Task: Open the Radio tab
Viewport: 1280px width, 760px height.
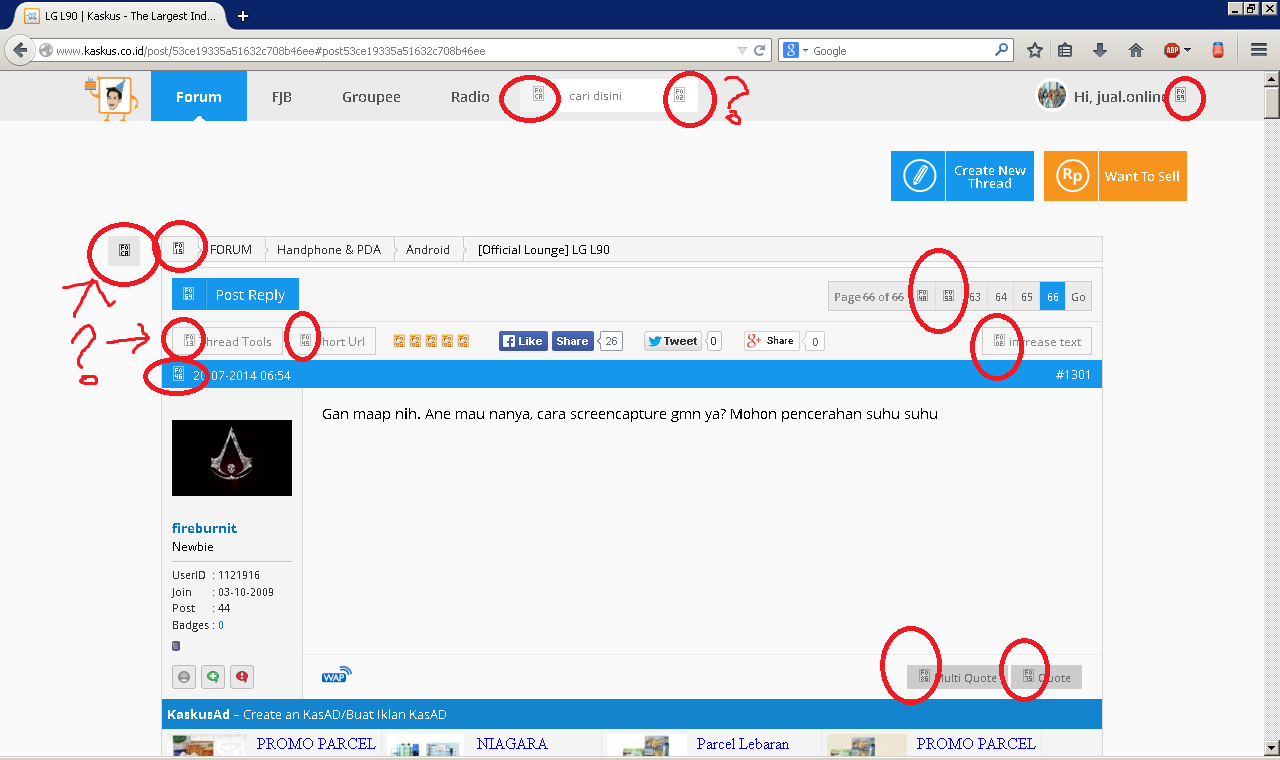Action: point(470,97)
